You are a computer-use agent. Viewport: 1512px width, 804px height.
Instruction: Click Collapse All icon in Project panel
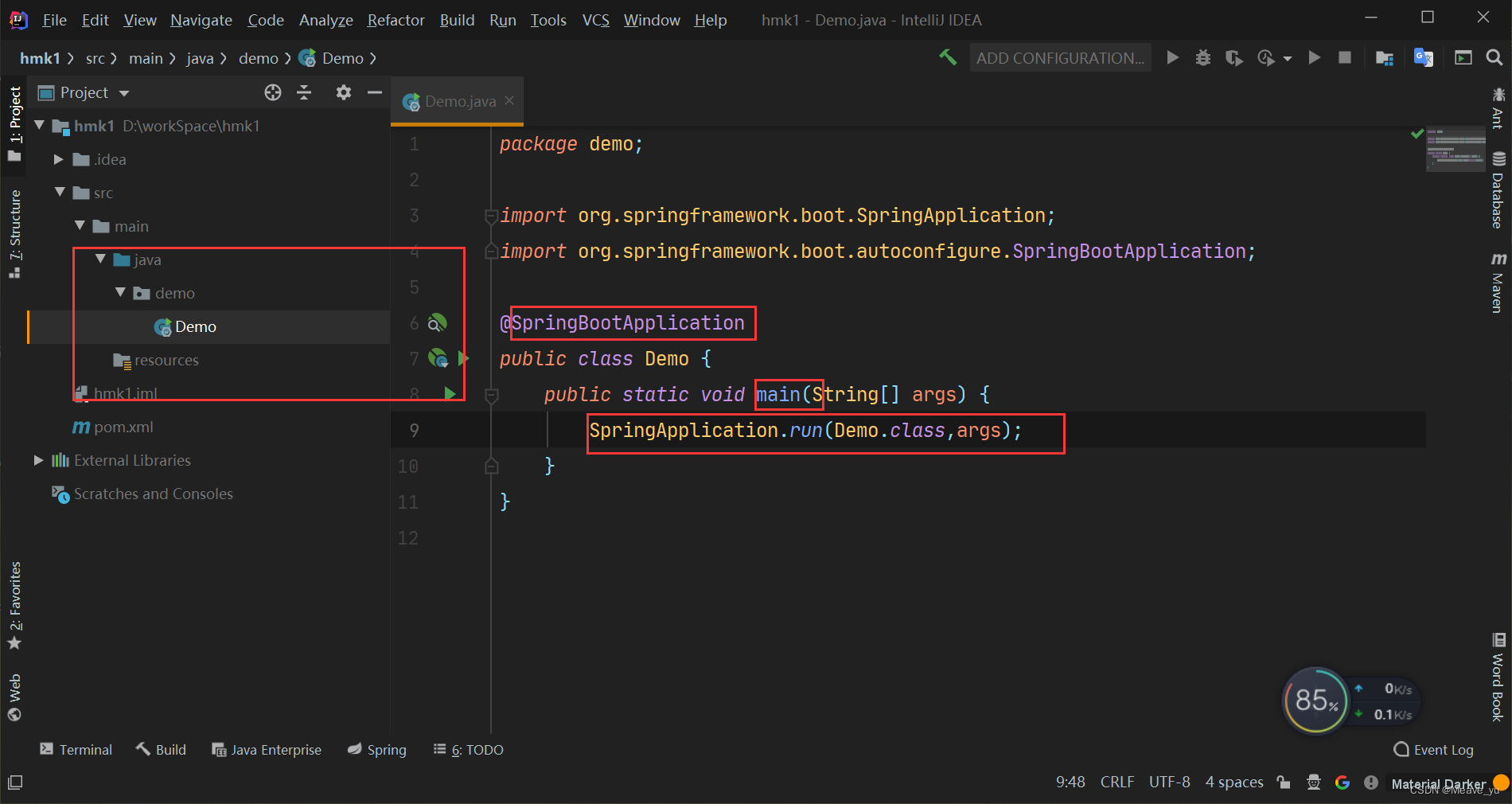[304, 92]
